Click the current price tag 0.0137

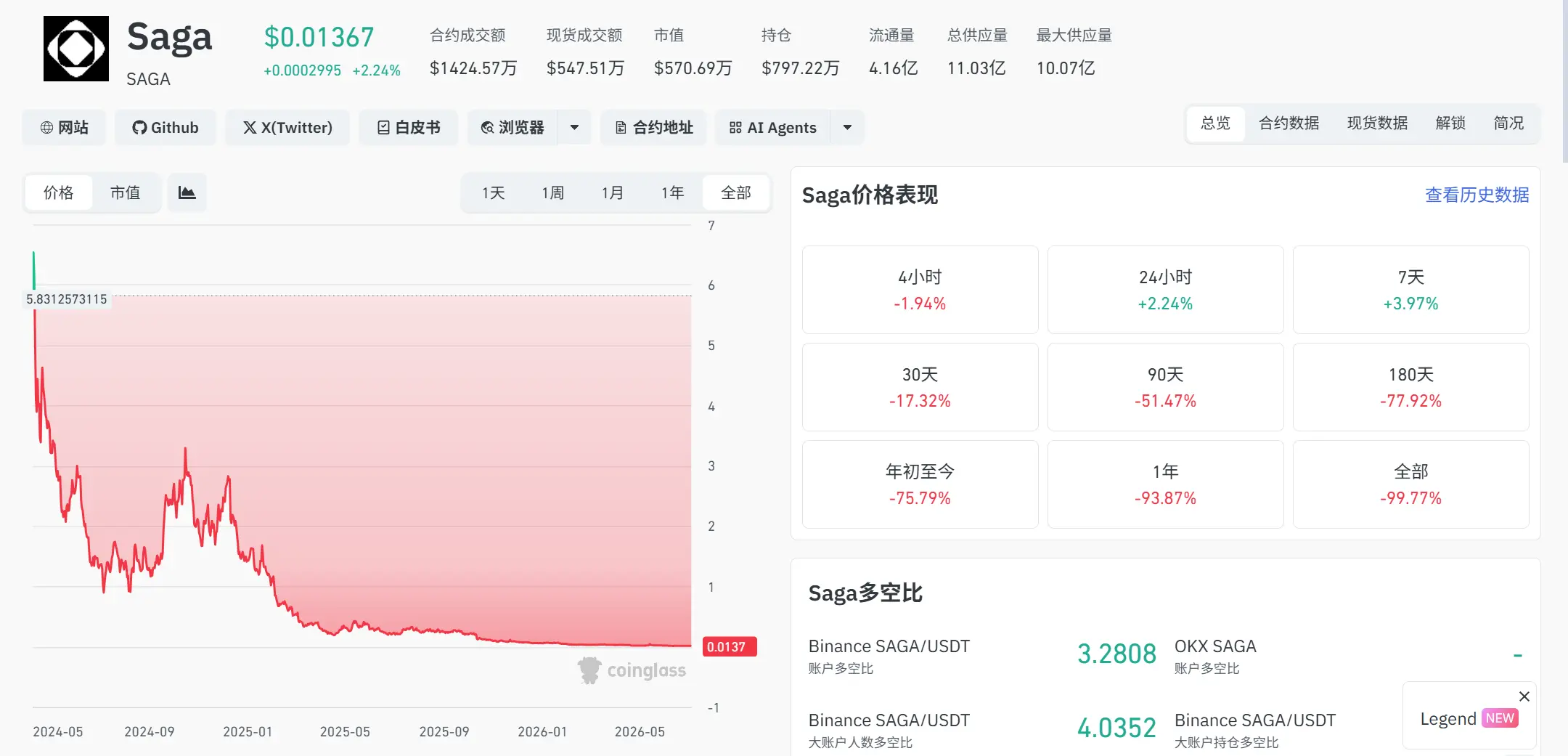[x=729, y=646]
